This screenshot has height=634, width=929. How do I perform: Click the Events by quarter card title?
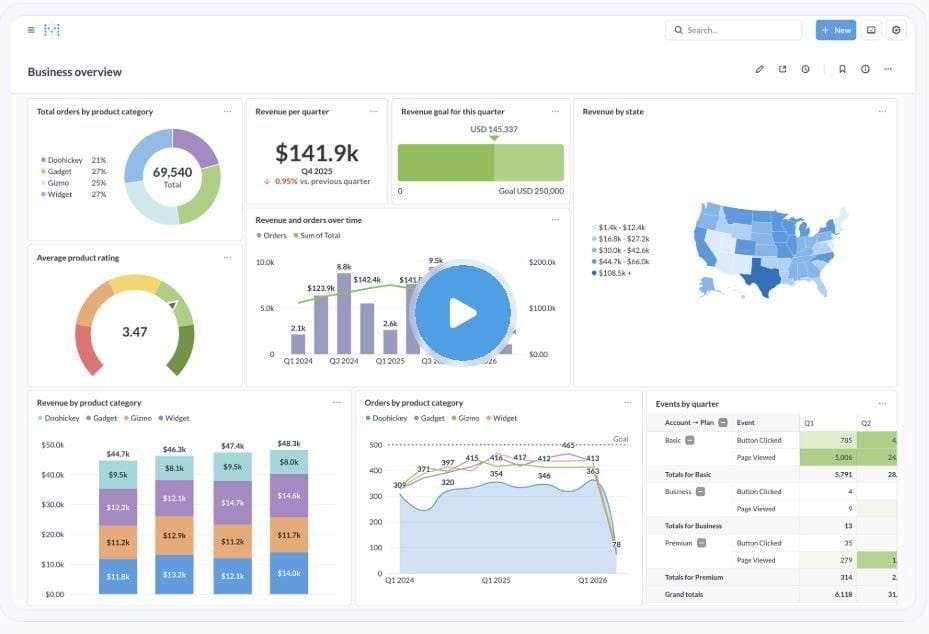(687, 404)
